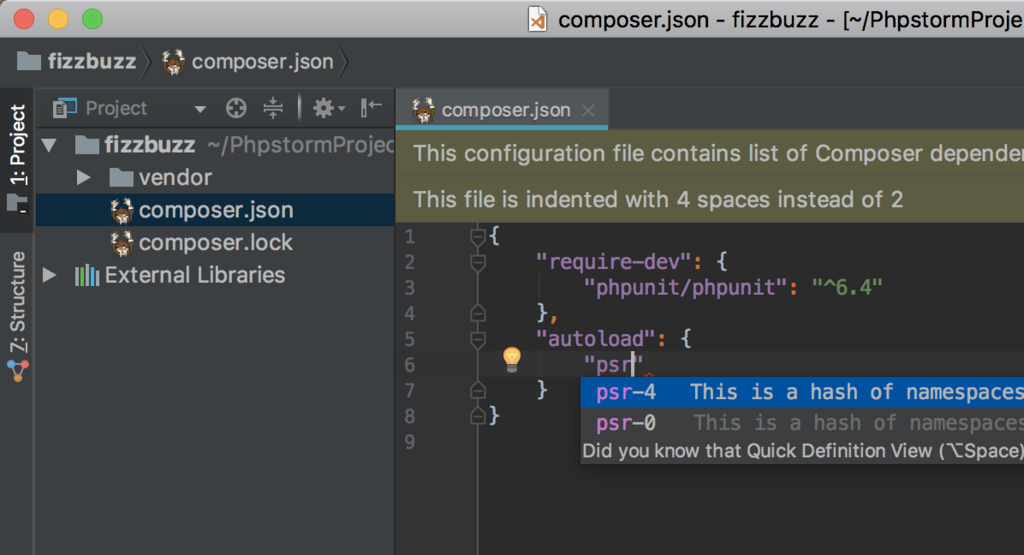Image resolution: width=1024 pixels, height=555 pixels.
Task: Click the "require-dev" key text
Action: 613,262
